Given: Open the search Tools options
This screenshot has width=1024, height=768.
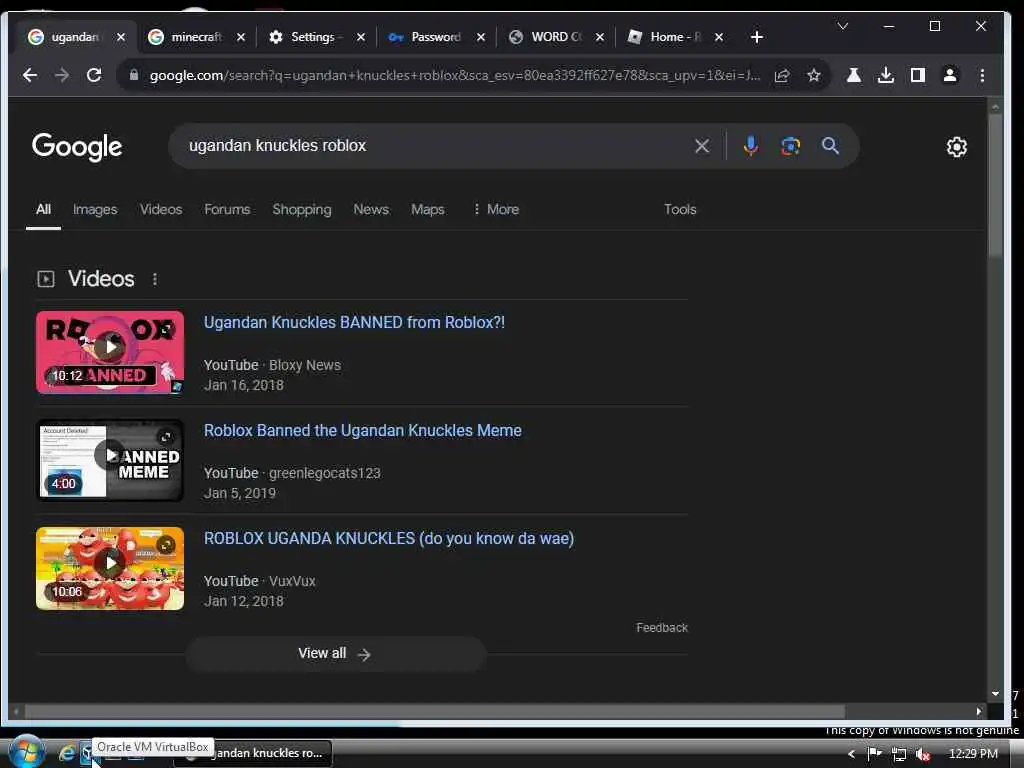Looking at the screenshot, I should (680, 210).
